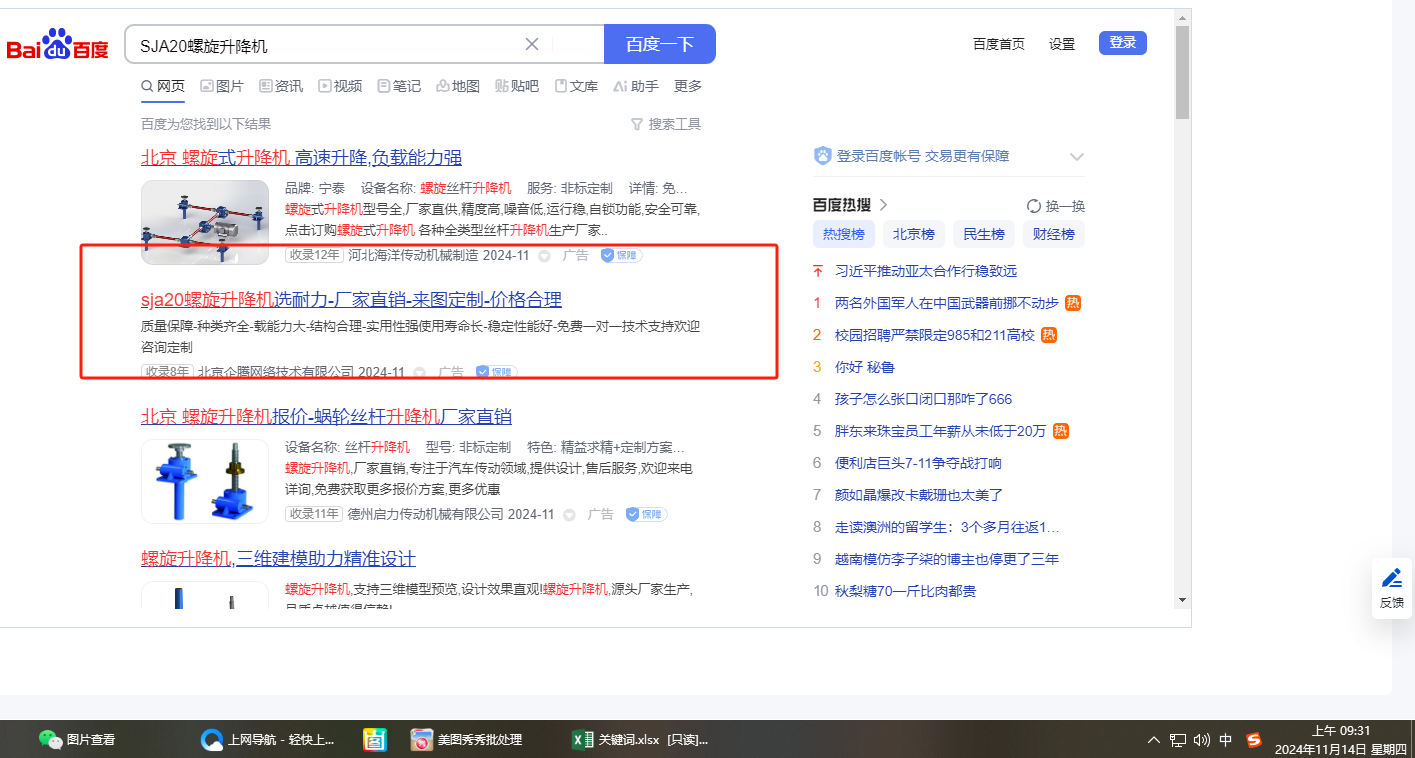The width and height of the screenshot is (1415, 758).
Task: Clear the search box with X icon
Action: (532, 44)
